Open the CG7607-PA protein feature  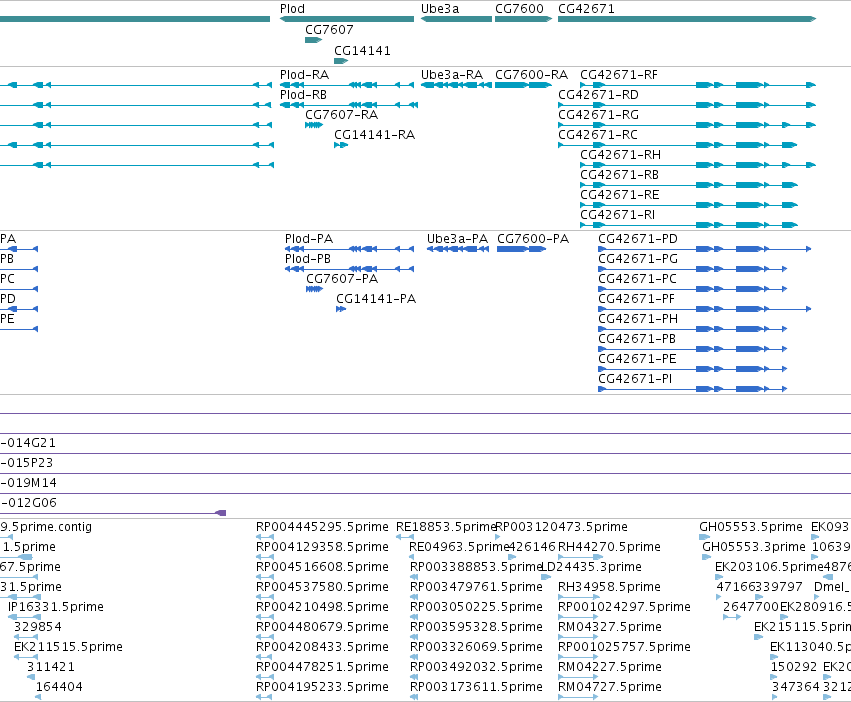coord(314,289)
